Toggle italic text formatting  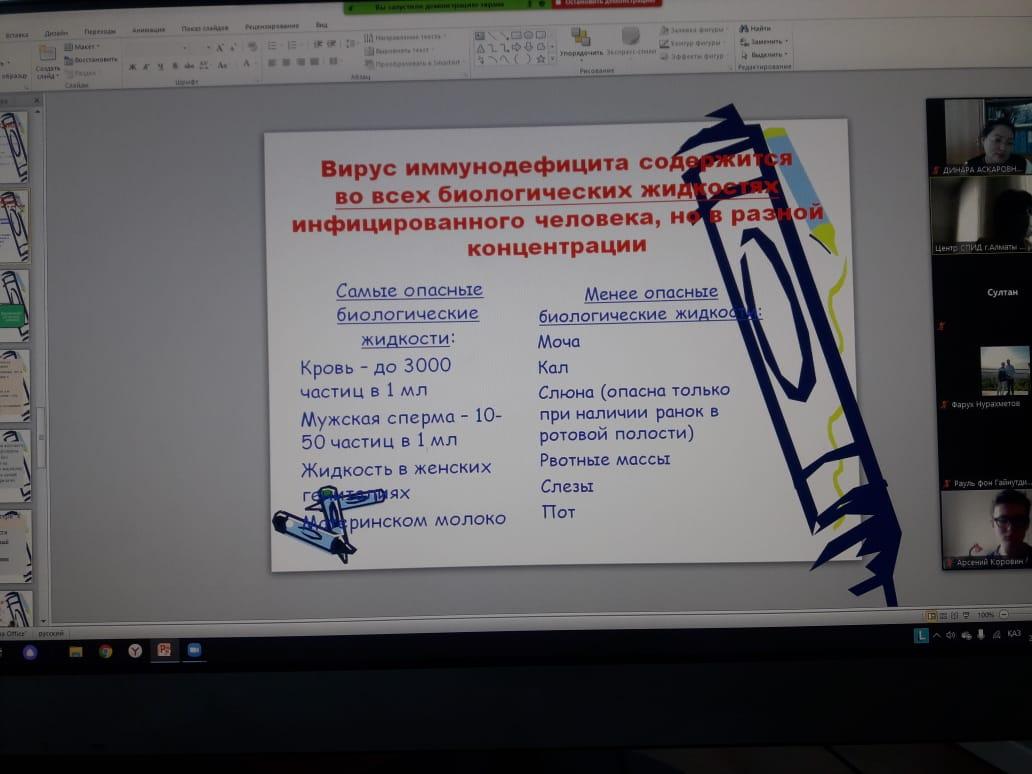click(146, 67)
